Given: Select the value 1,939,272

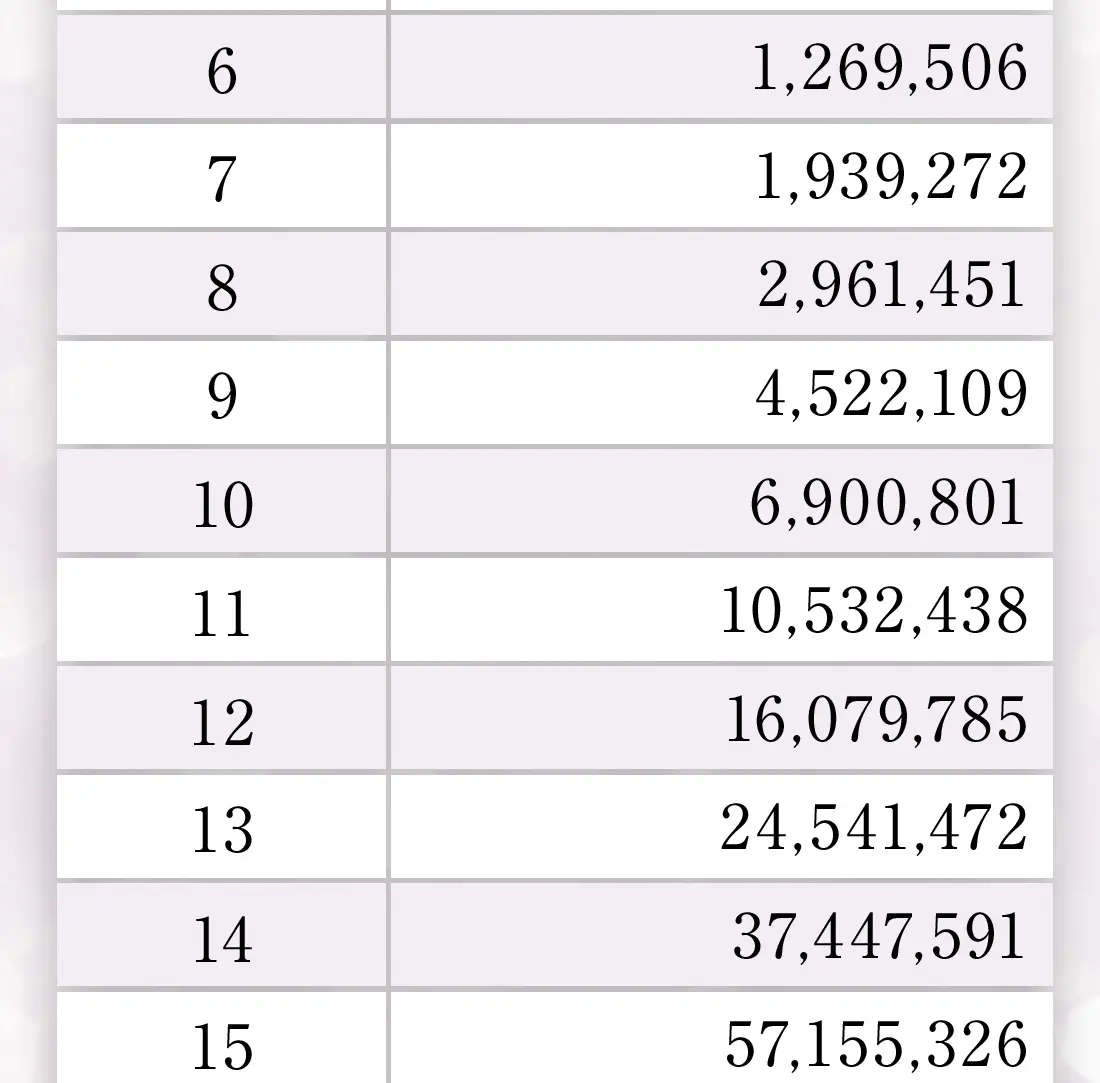Looking at the screenshot, I should (890, 178).
